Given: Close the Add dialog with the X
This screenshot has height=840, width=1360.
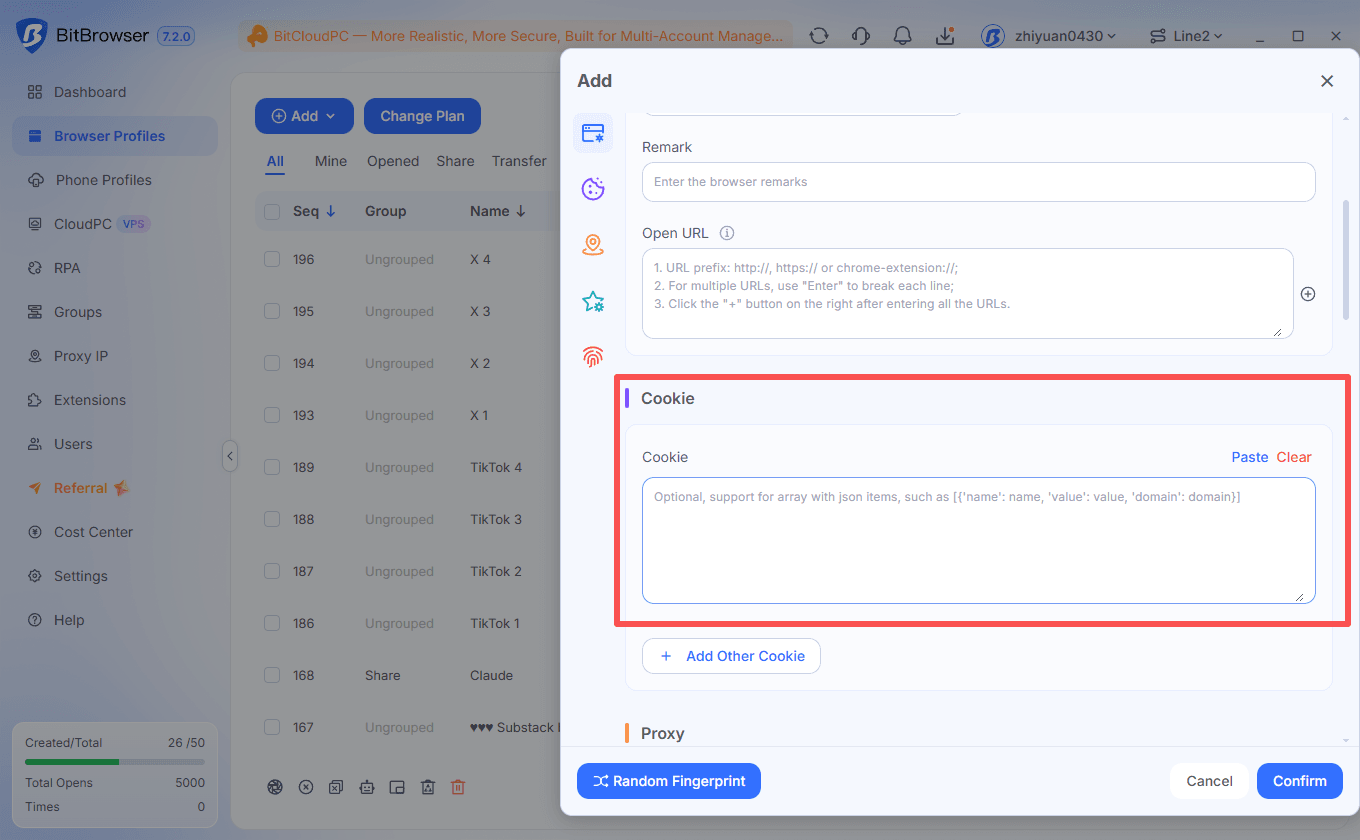Looking at the screenshot, I should click(1327, 81).
